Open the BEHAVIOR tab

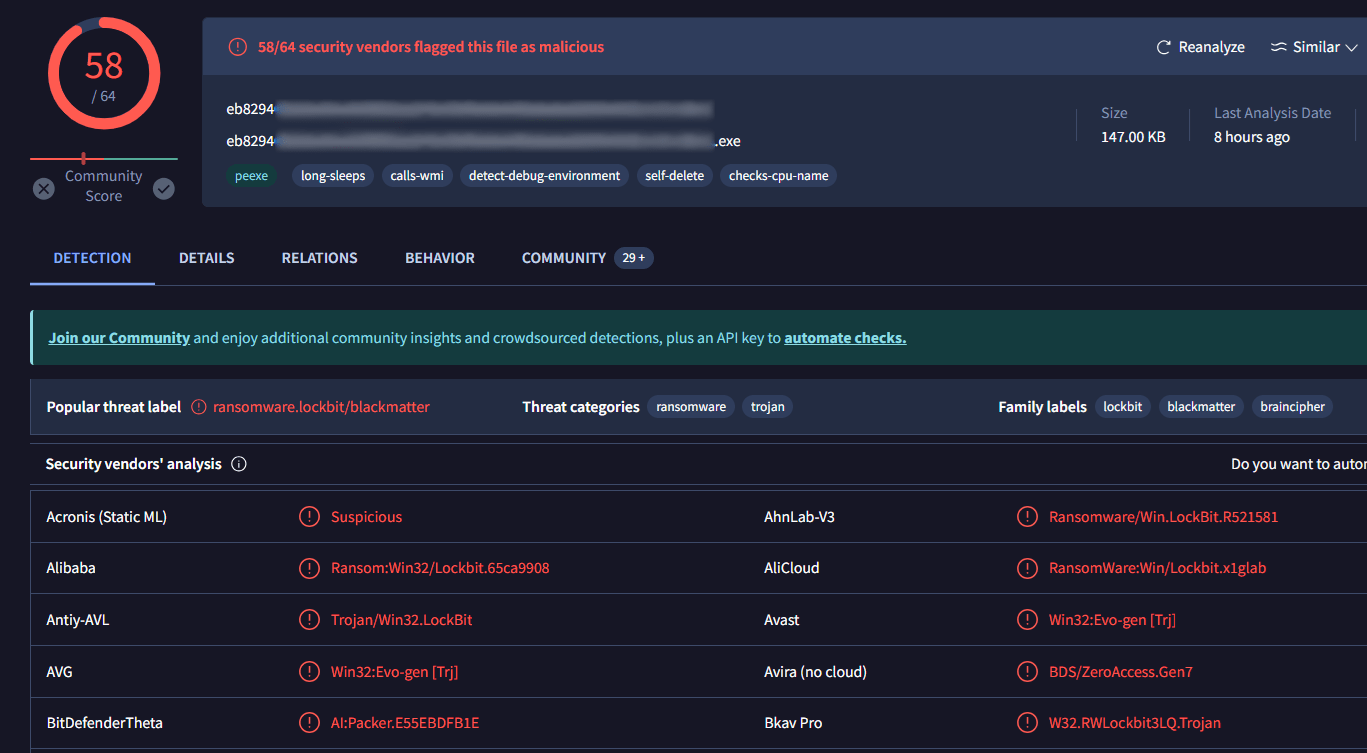pos(439,258)
